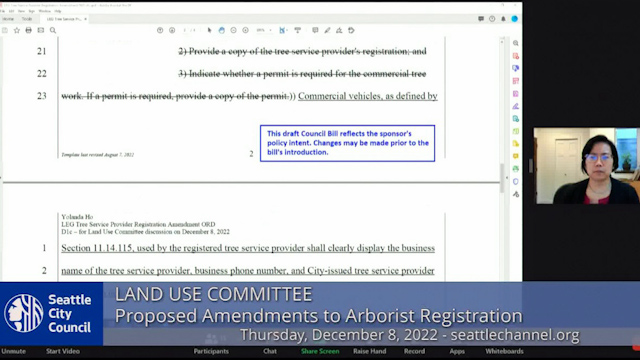The height and width of the screenshot is (360, 640).
Task: Open Fill & Sign purple pen tool
Action: 516,106
